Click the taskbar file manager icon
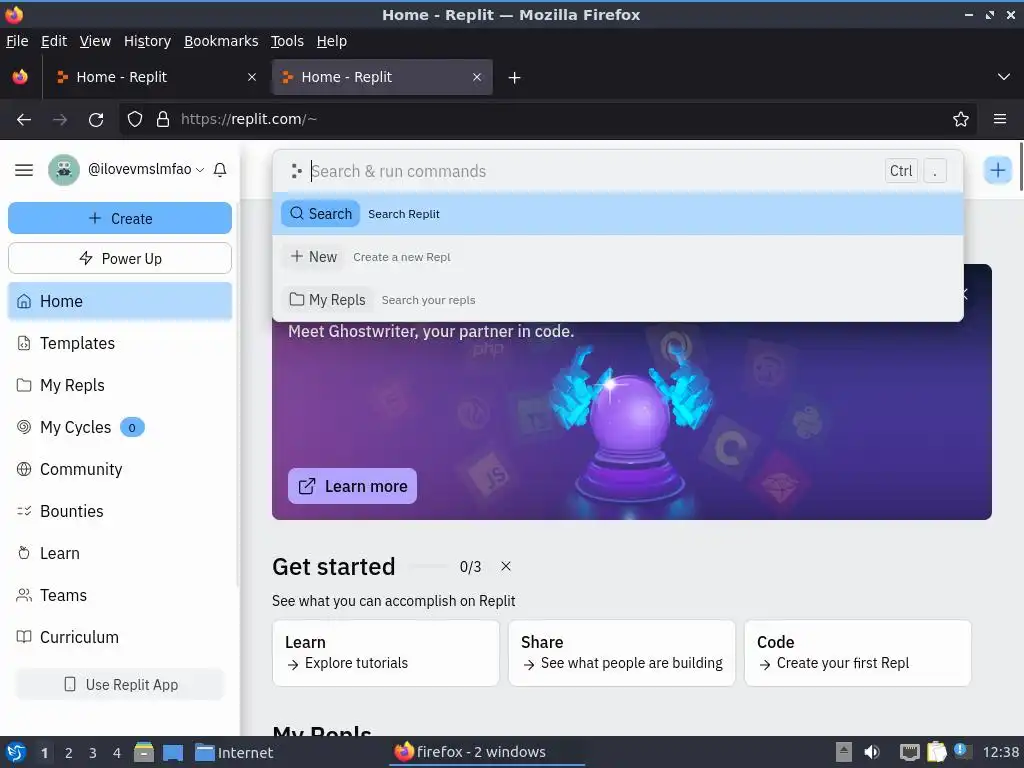 click(x=144, y=752)
